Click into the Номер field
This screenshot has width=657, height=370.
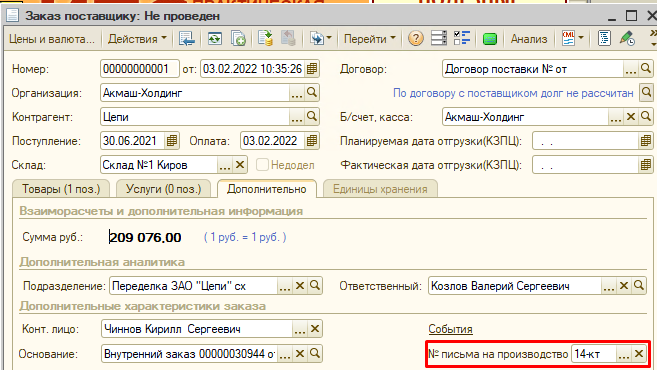pos(140,69)
